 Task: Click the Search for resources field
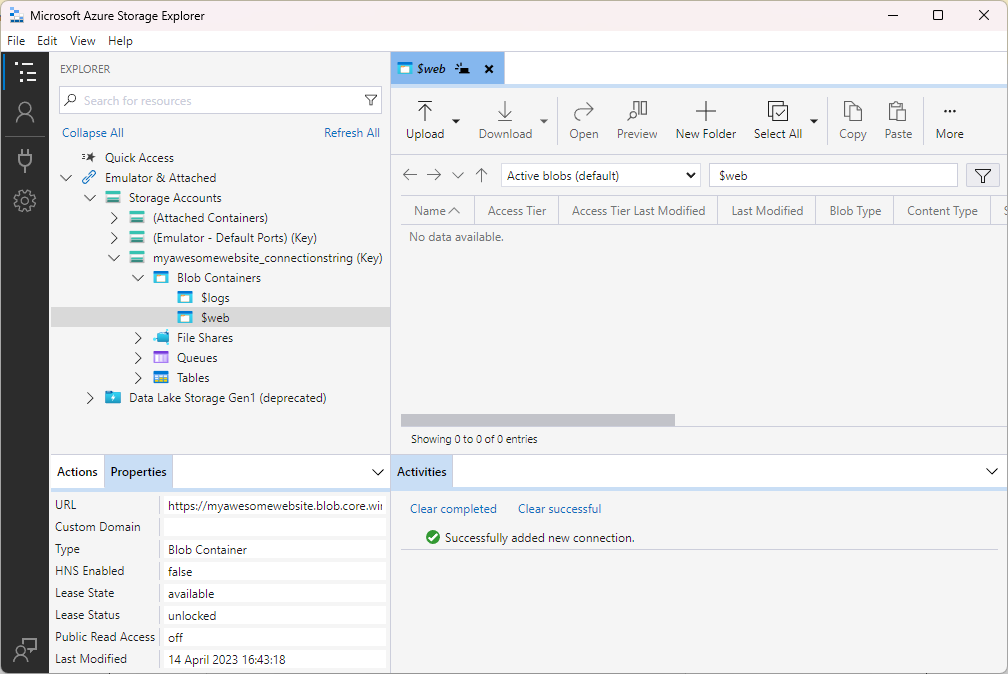tap(221, 100)
